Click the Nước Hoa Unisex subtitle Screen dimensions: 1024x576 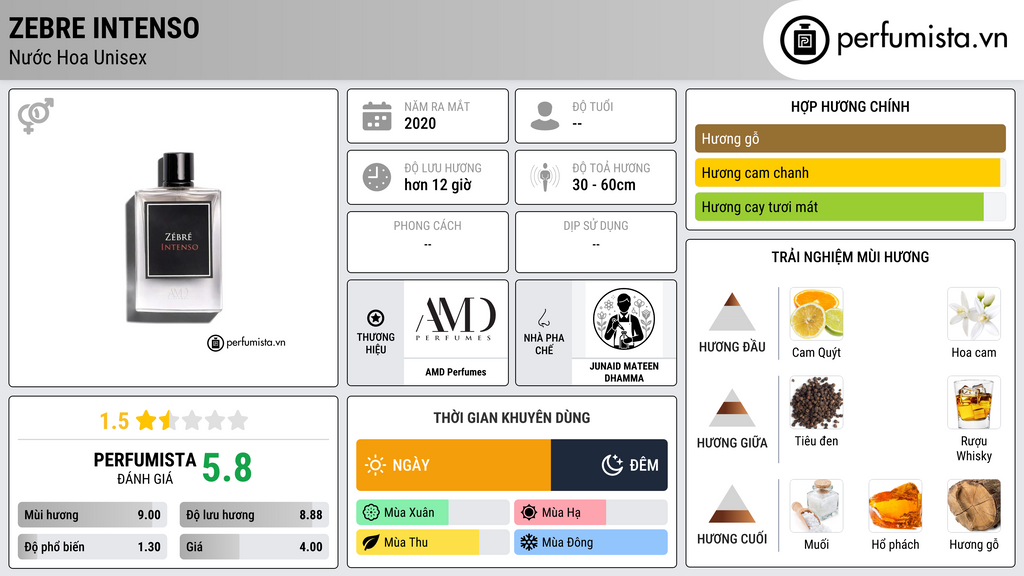click(78, 57)
